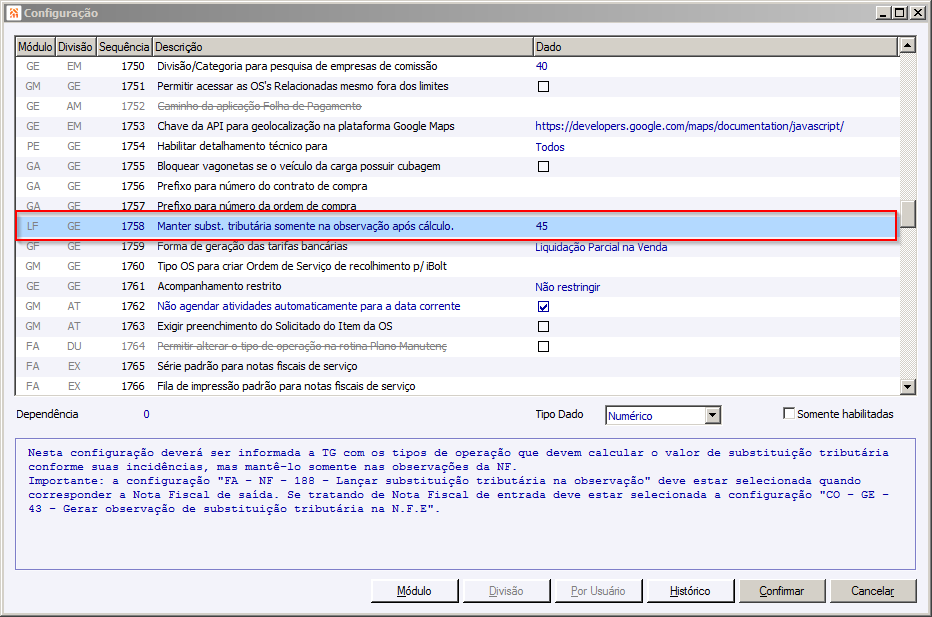Screen dimensions: 932x617
Task: Select struck-through Caminho da aplicação Folha row
Action: (456, 106)
